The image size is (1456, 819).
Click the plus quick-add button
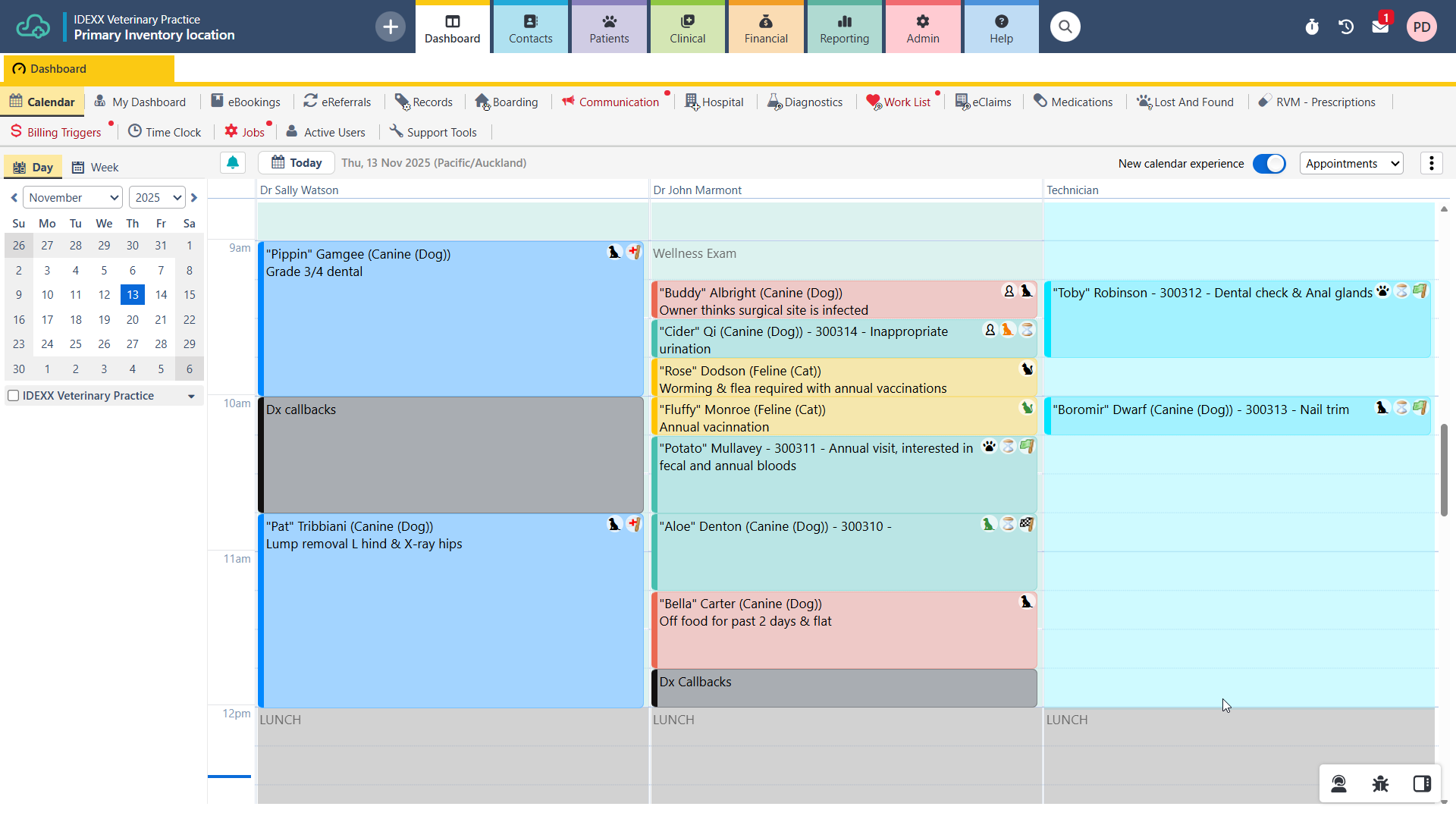point(390,27)
